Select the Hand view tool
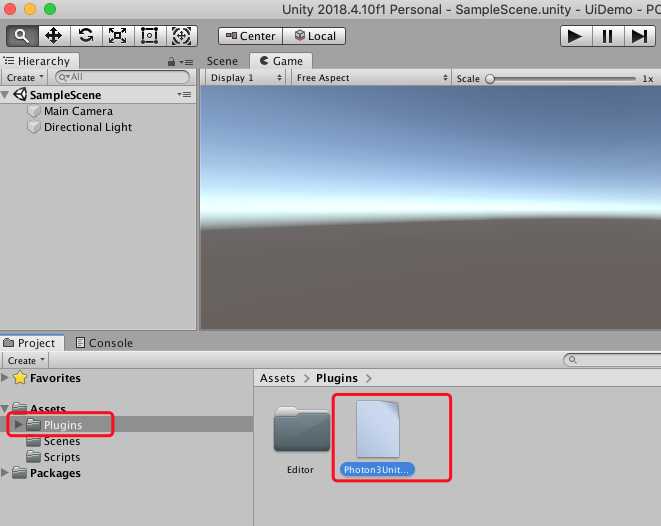The width and height of the screenshot is (661, 526). point(22,36)
